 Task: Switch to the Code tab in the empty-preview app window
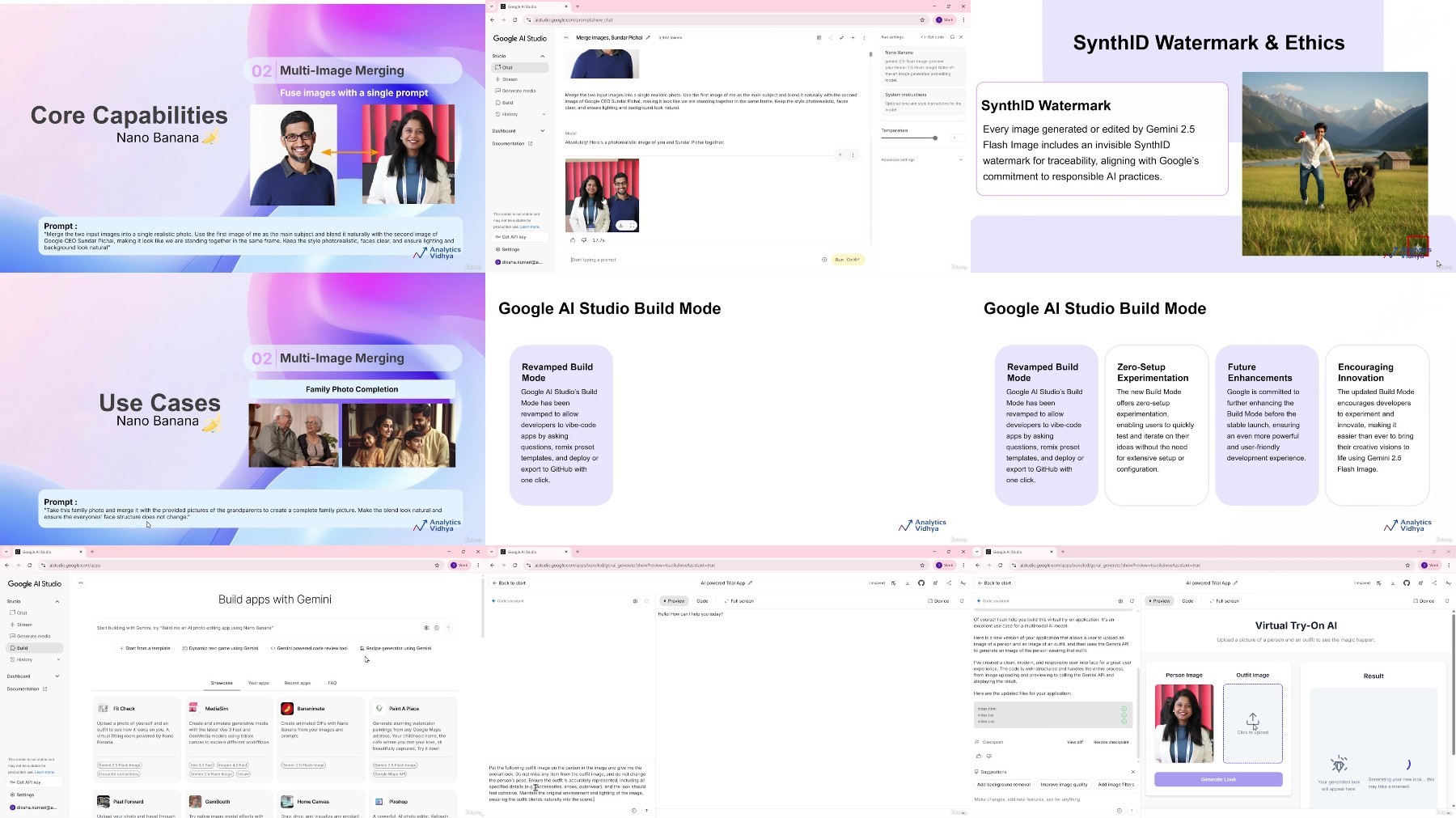[702, 601]
